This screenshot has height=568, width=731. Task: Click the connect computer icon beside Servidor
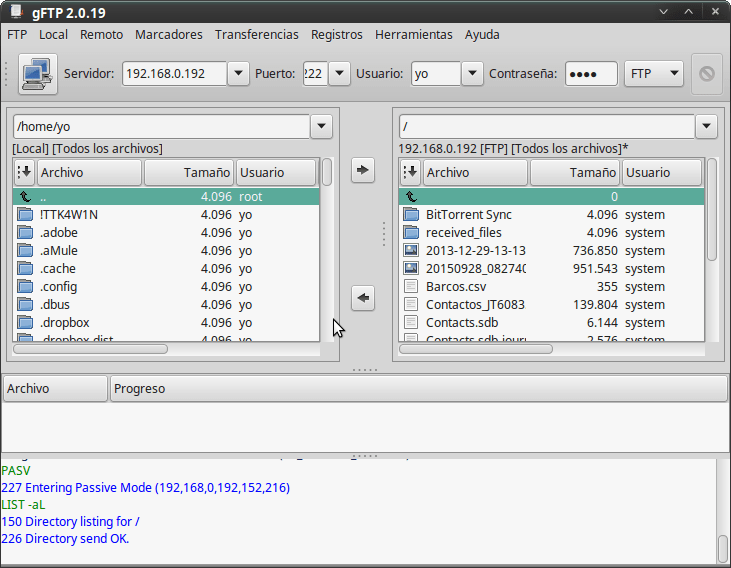37,74
